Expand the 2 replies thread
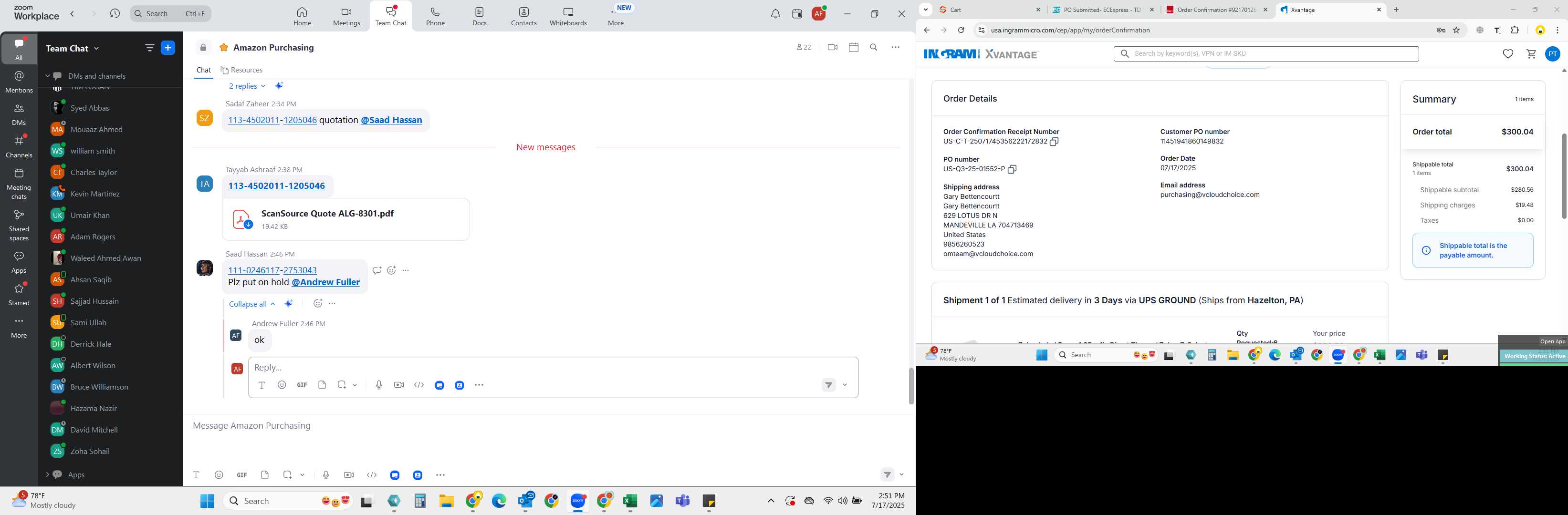 pos(247,86)
